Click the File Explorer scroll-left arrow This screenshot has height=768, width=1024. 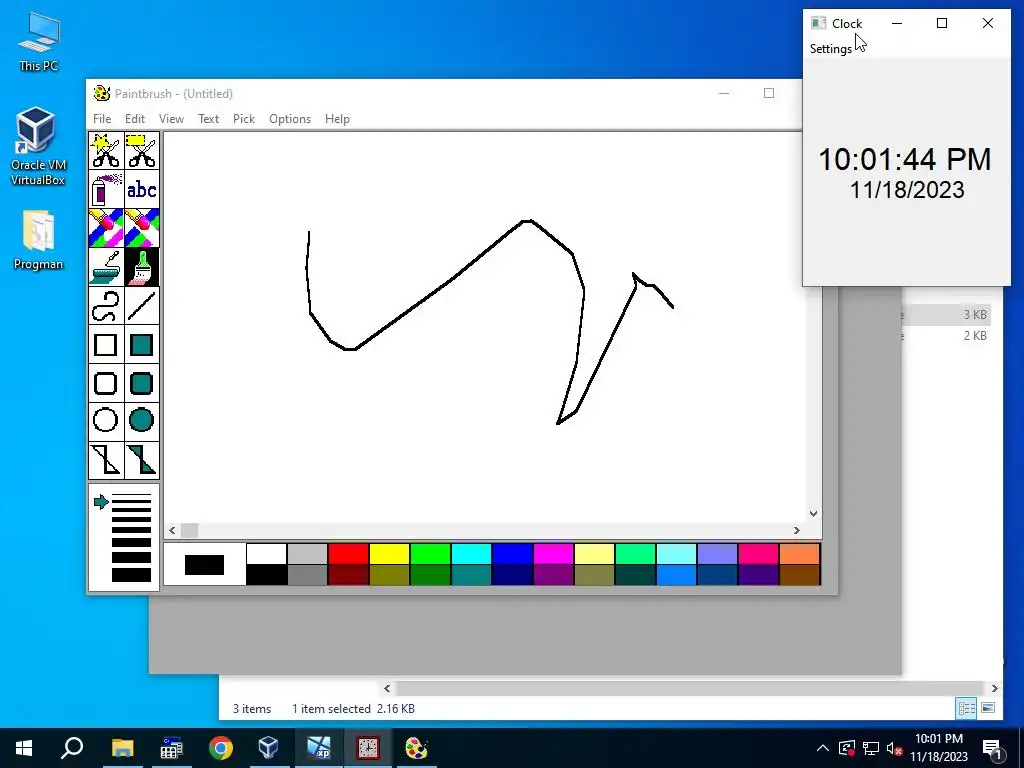[387, 688]
